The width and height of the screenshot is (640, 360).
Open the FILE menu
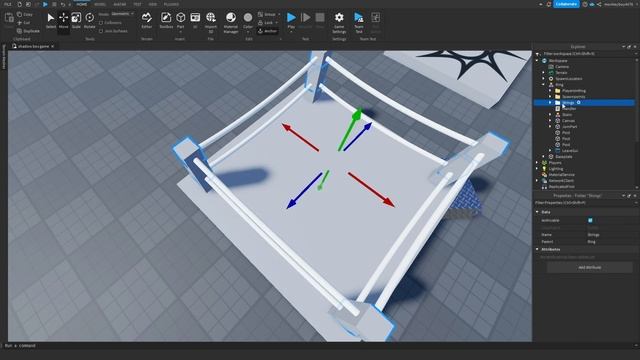(x=8, y=4)
